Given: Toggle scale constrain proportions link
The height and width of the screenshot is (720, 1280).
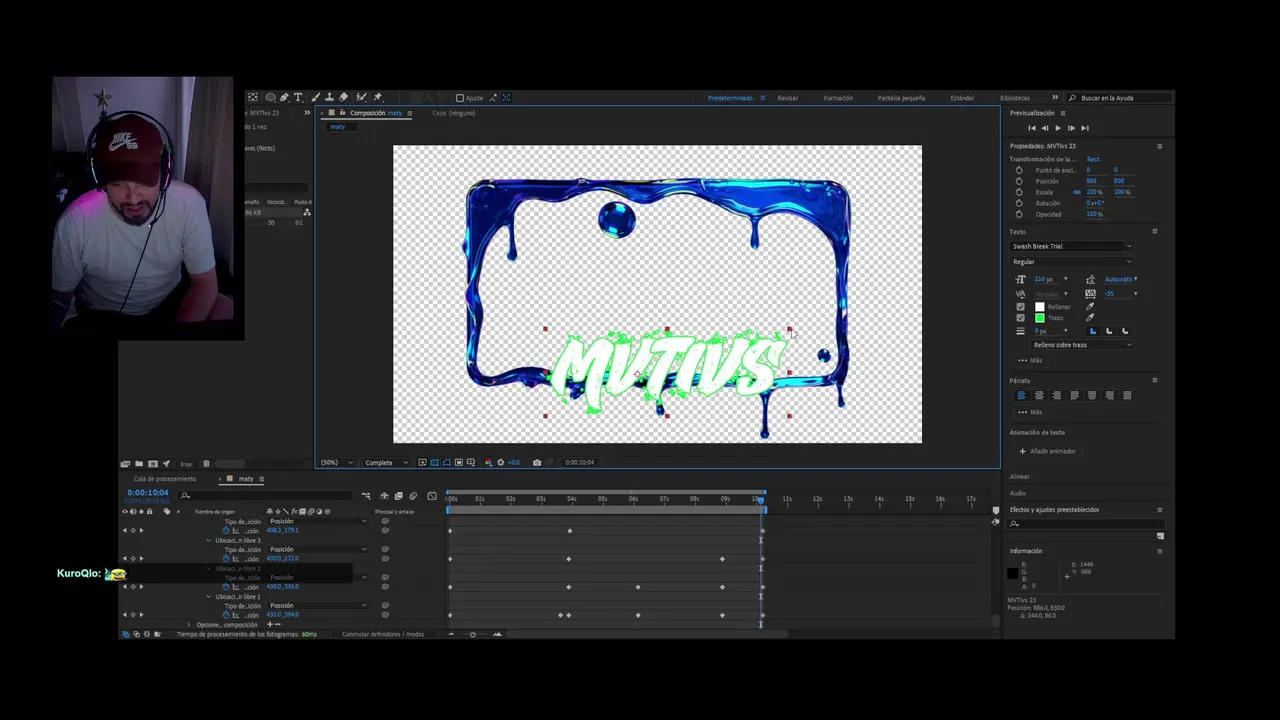Looking at the screenshot, I should tap(1077, 192).
